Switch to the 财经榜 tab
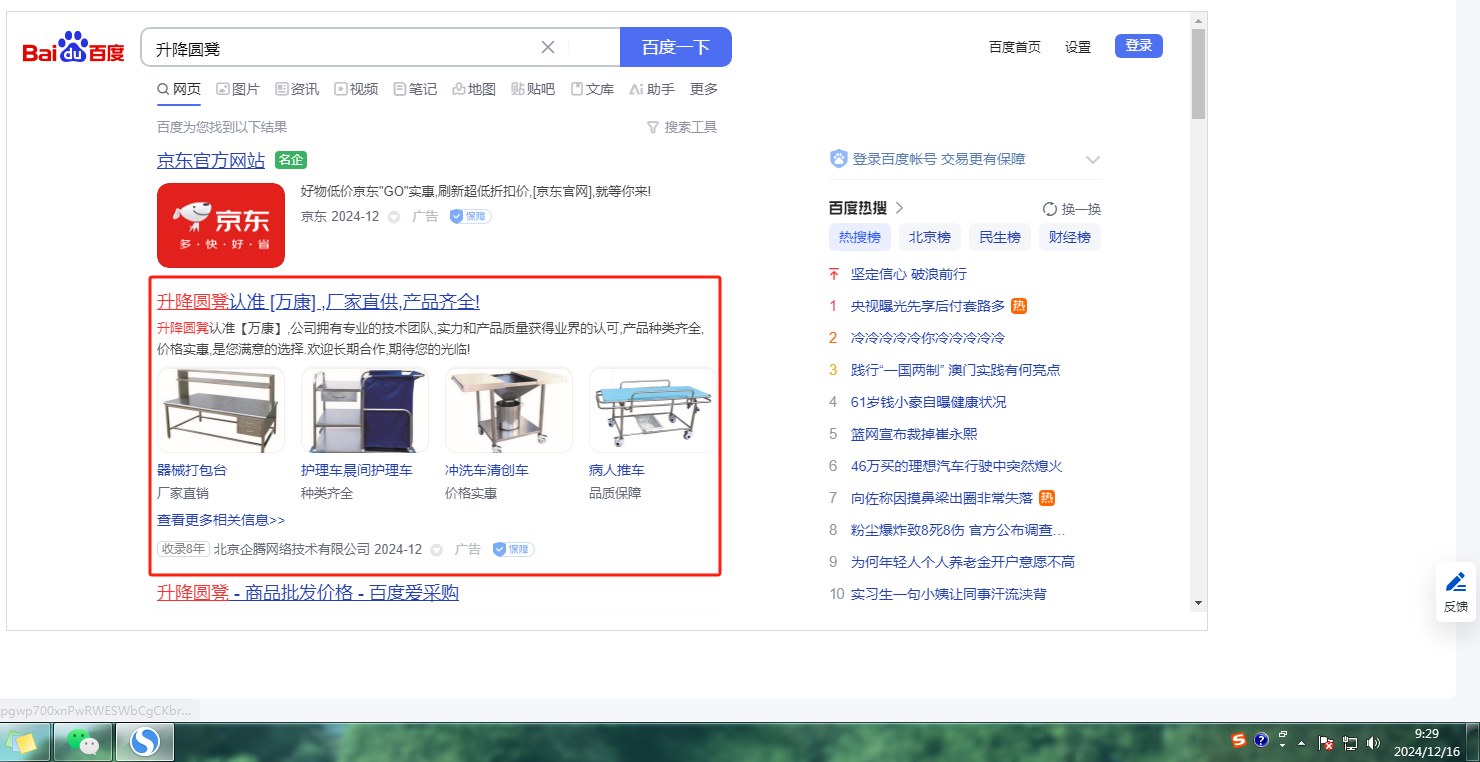The image size is (1480, 762). (x=1070, y=237)
